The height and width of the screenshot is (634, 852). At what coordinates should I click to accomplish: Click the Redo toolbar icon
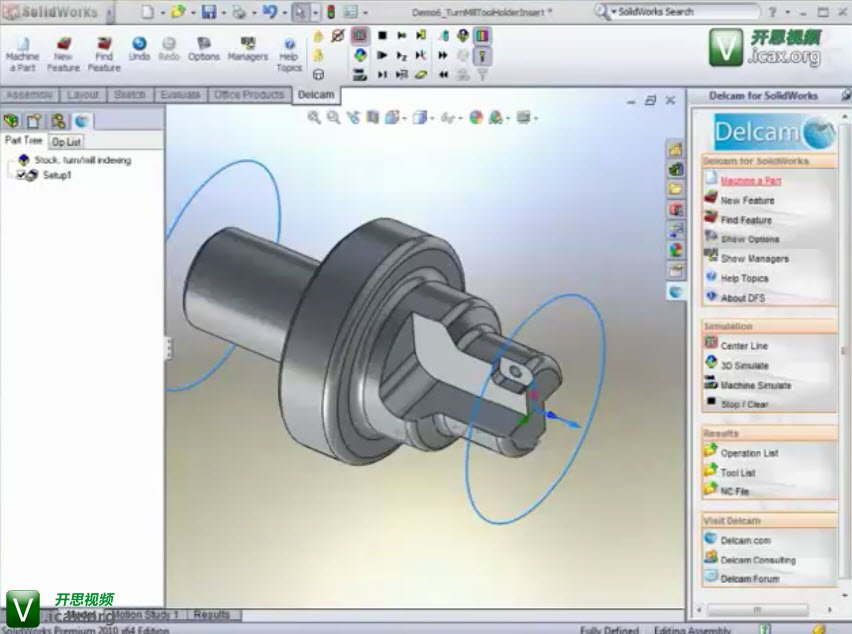[169, 49]
